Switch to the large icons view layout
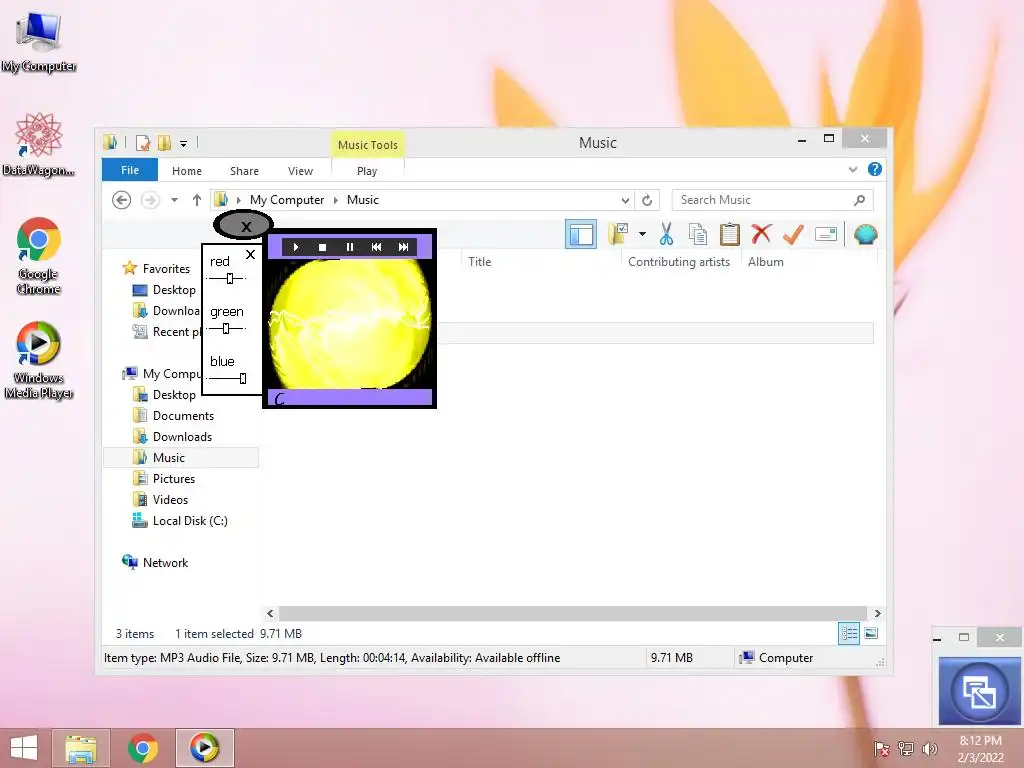The image size is (1024, 768). pos(871,633)
